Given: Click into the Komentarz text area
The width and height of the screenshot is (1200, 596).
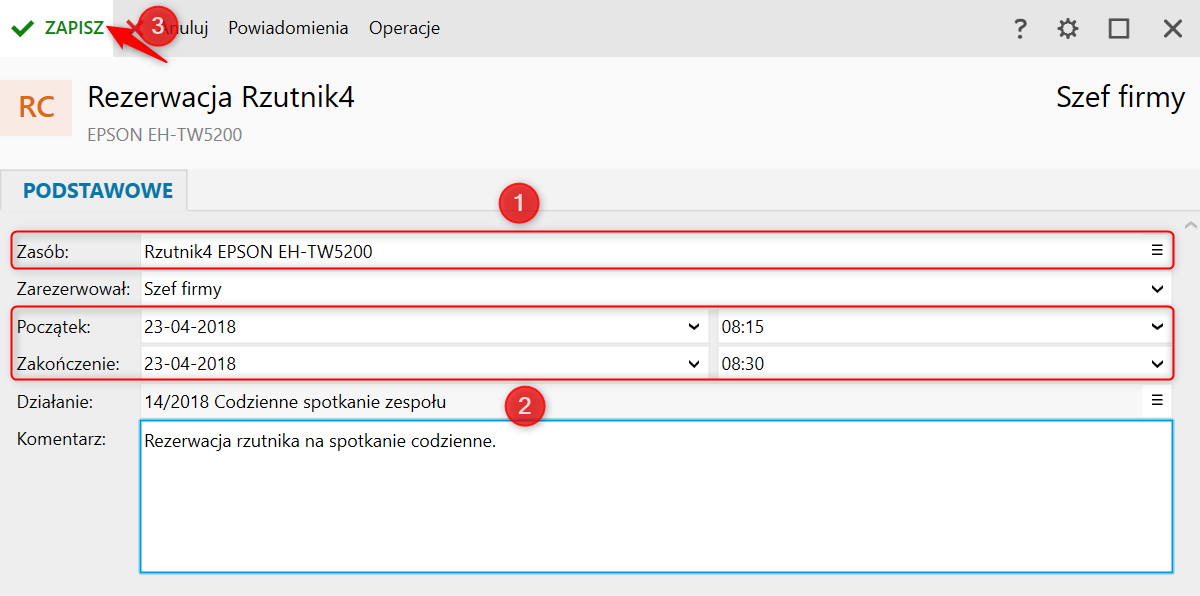Looking at the screenshot, I should pyautogui.click(x=655, y=500).
